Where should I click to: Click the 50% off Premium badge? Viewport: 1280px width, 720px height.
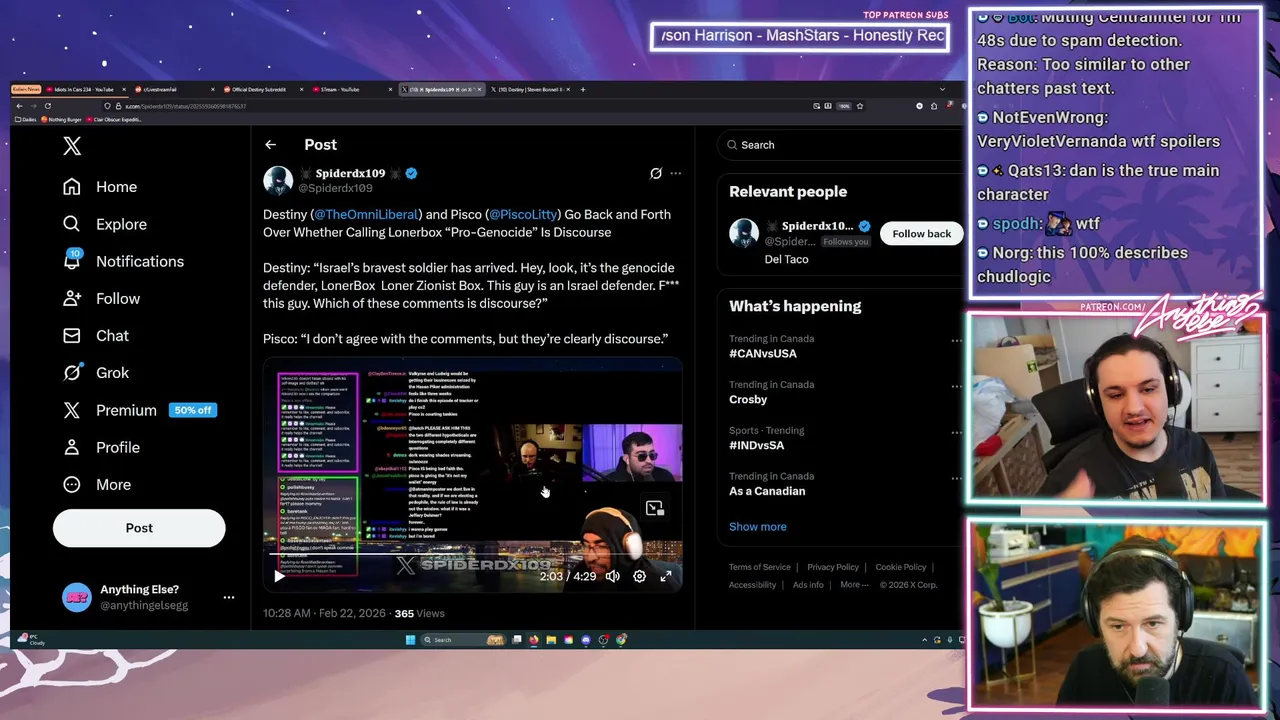193,410
